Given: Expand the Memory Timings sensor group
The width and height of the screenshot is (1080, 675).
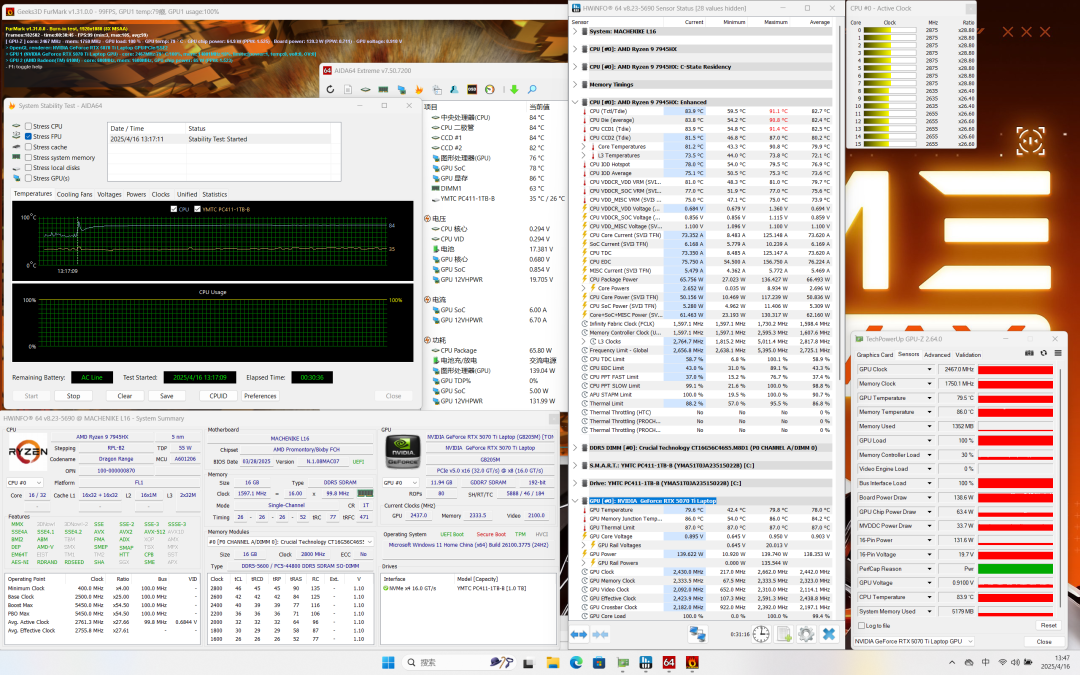Looking at the screenshot, I should pos(575,85).
